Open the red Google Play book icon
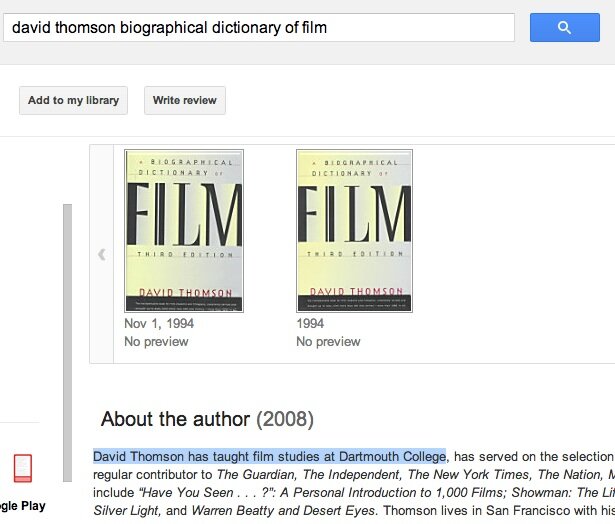Image resolution: width=615 pixels, height=524 pixels. tap(23, 468)
